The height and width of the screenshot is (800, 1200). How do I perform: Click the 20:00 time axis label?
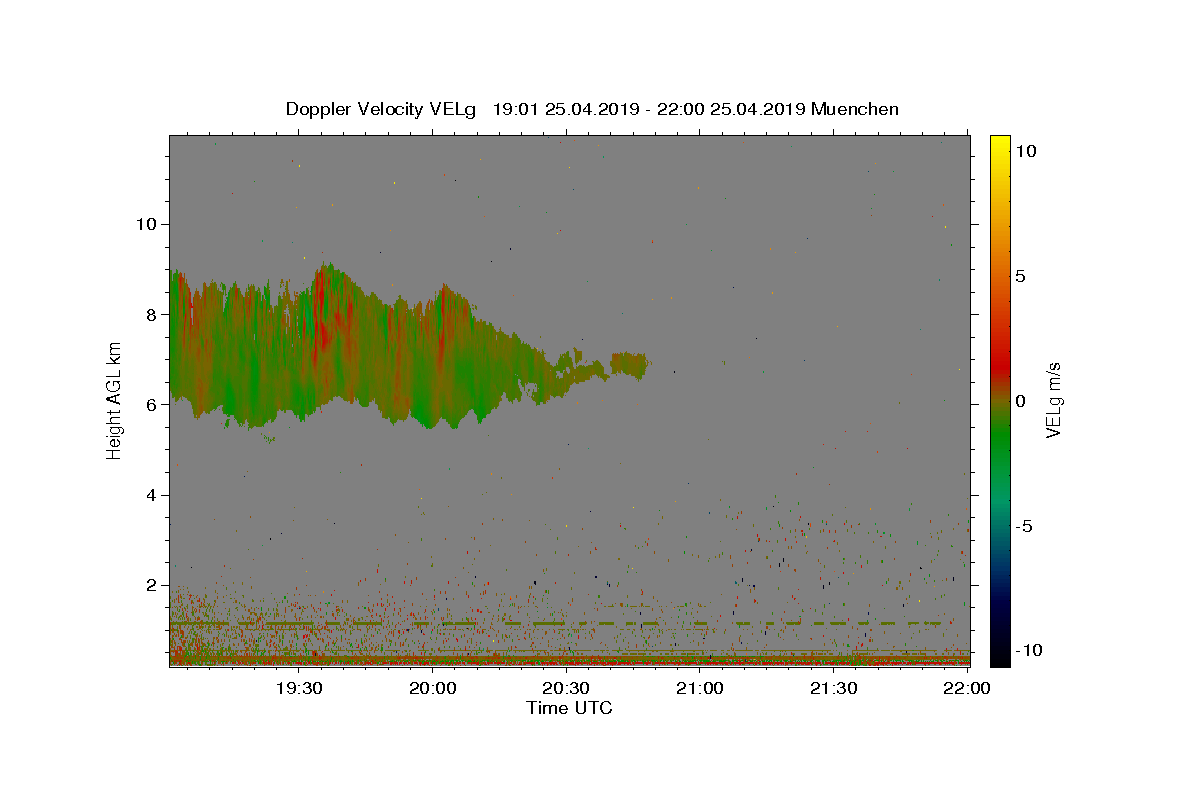click(x=433, y=688)
